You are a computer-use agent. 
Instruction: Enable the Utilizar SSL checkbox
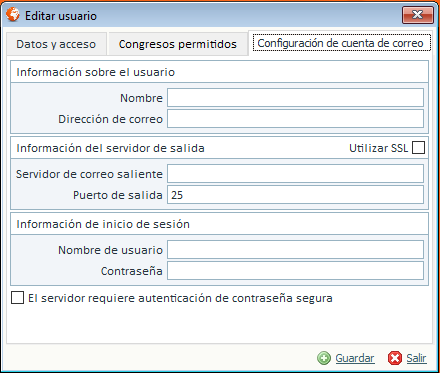[x=418, y=148]
